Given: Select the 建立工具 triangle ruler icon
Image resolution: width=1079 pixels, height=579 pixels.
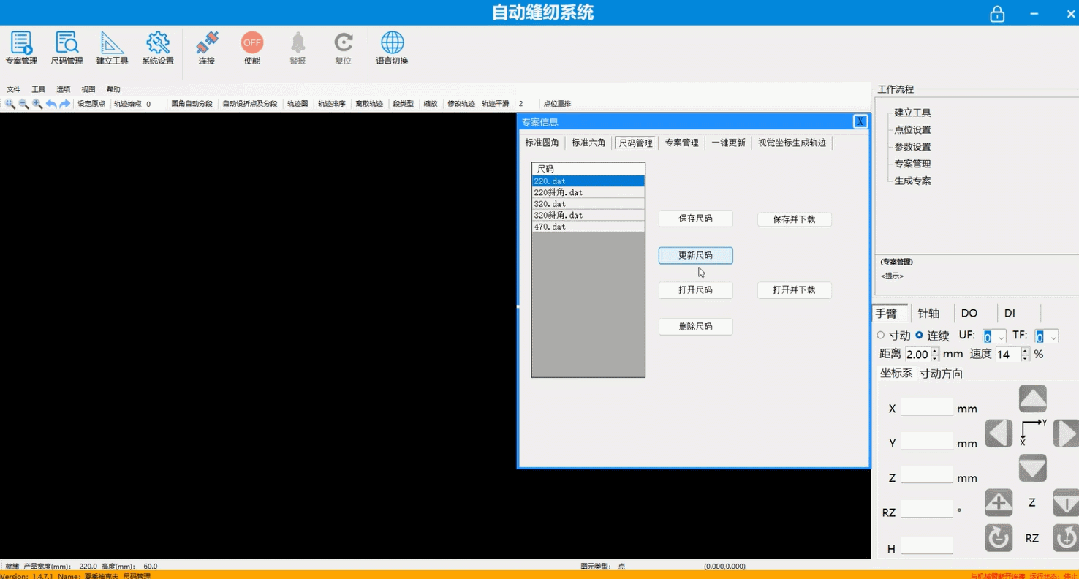Looking at the screenshot, I should point(112,47).
